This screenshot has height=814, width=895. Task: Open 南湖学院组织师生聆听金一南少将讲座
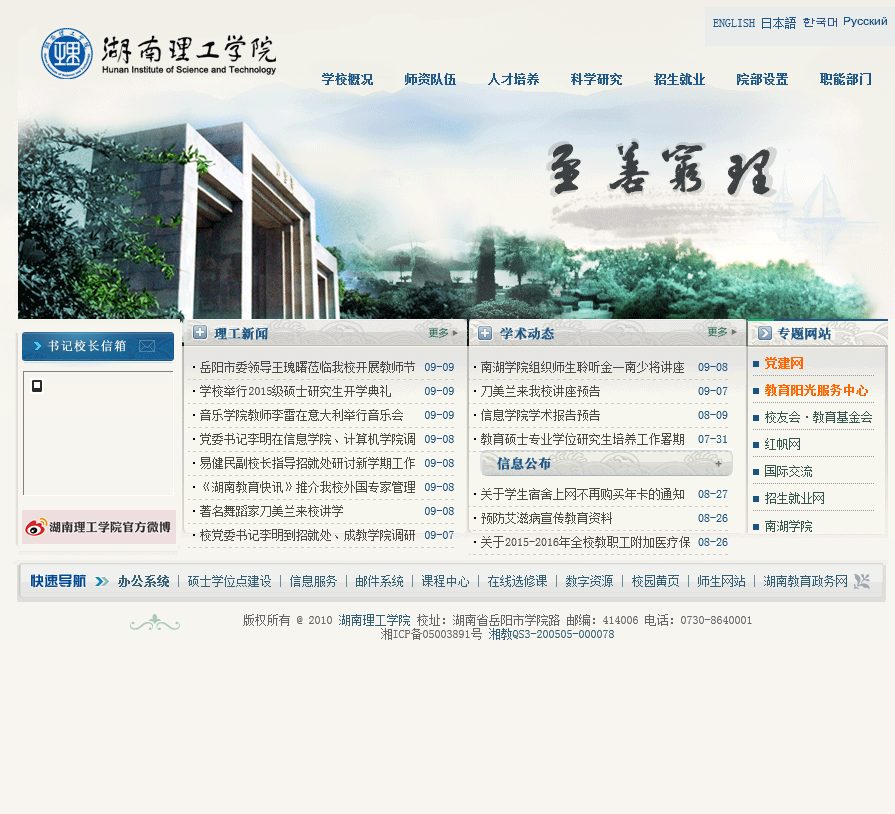click(582, 367)
